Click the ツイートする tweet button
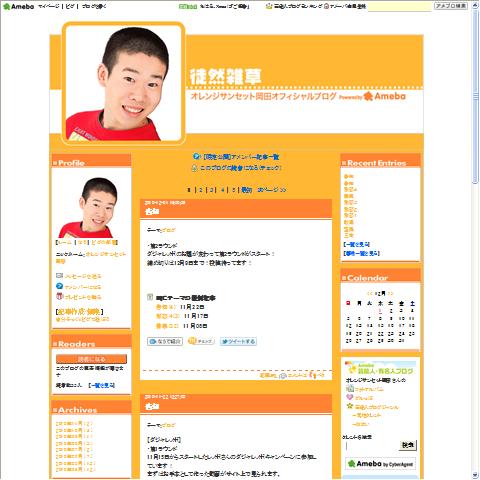 (238, 341)
